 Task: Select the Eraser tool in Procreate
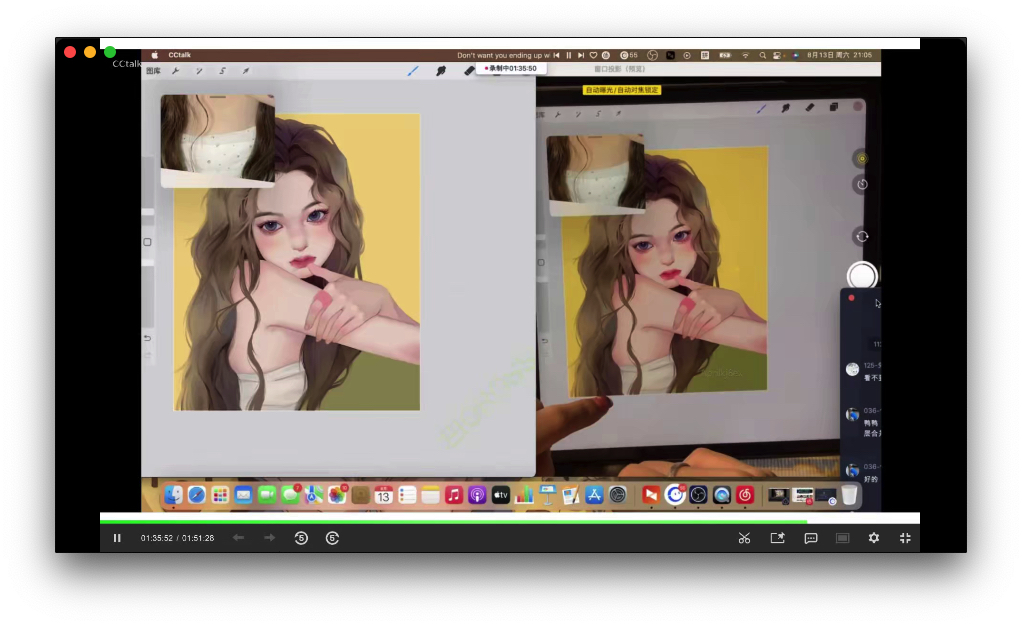click(x=469, y=71)
